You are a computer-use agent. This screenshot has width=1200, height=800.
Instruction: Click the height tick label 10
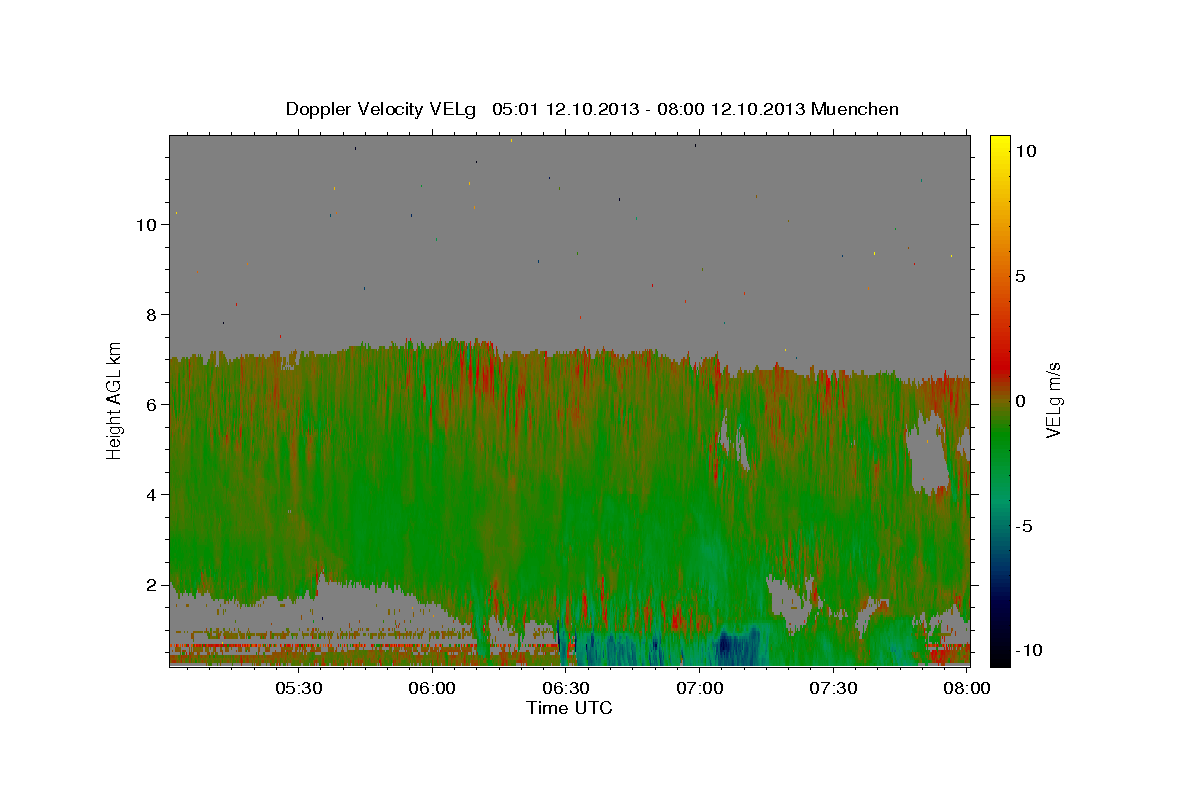146,224
